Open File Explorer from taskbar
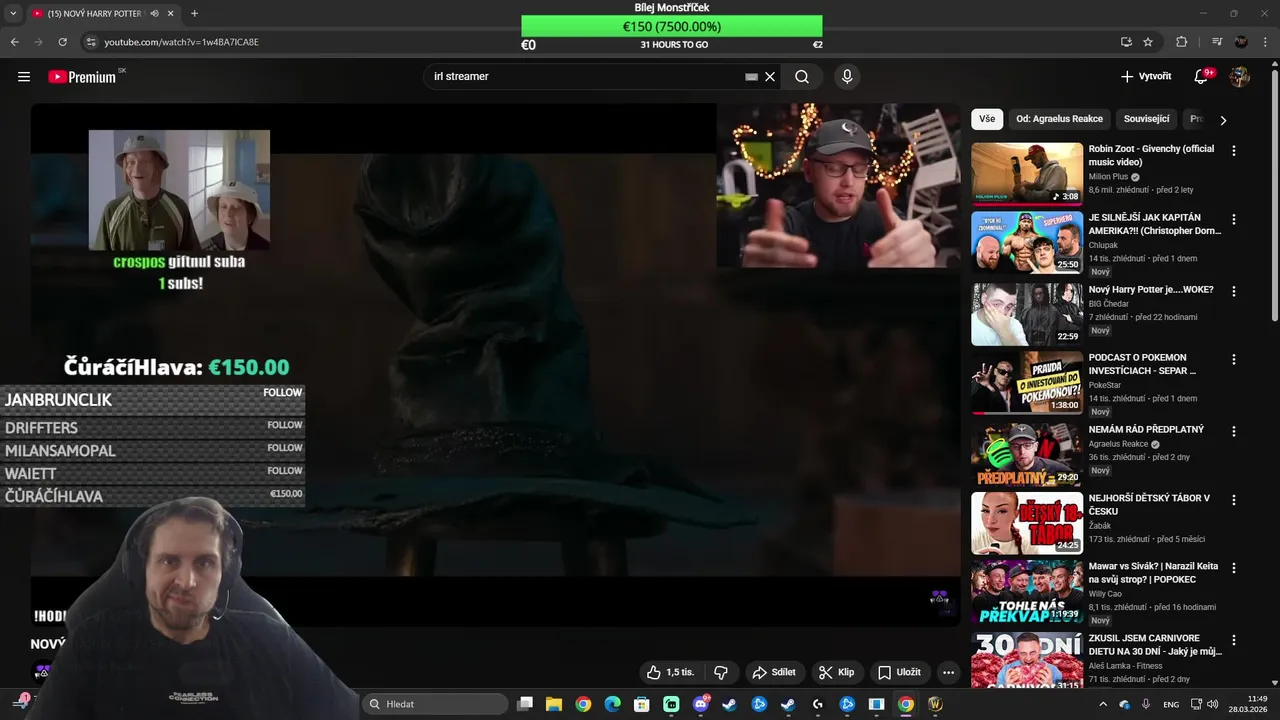 554,704
